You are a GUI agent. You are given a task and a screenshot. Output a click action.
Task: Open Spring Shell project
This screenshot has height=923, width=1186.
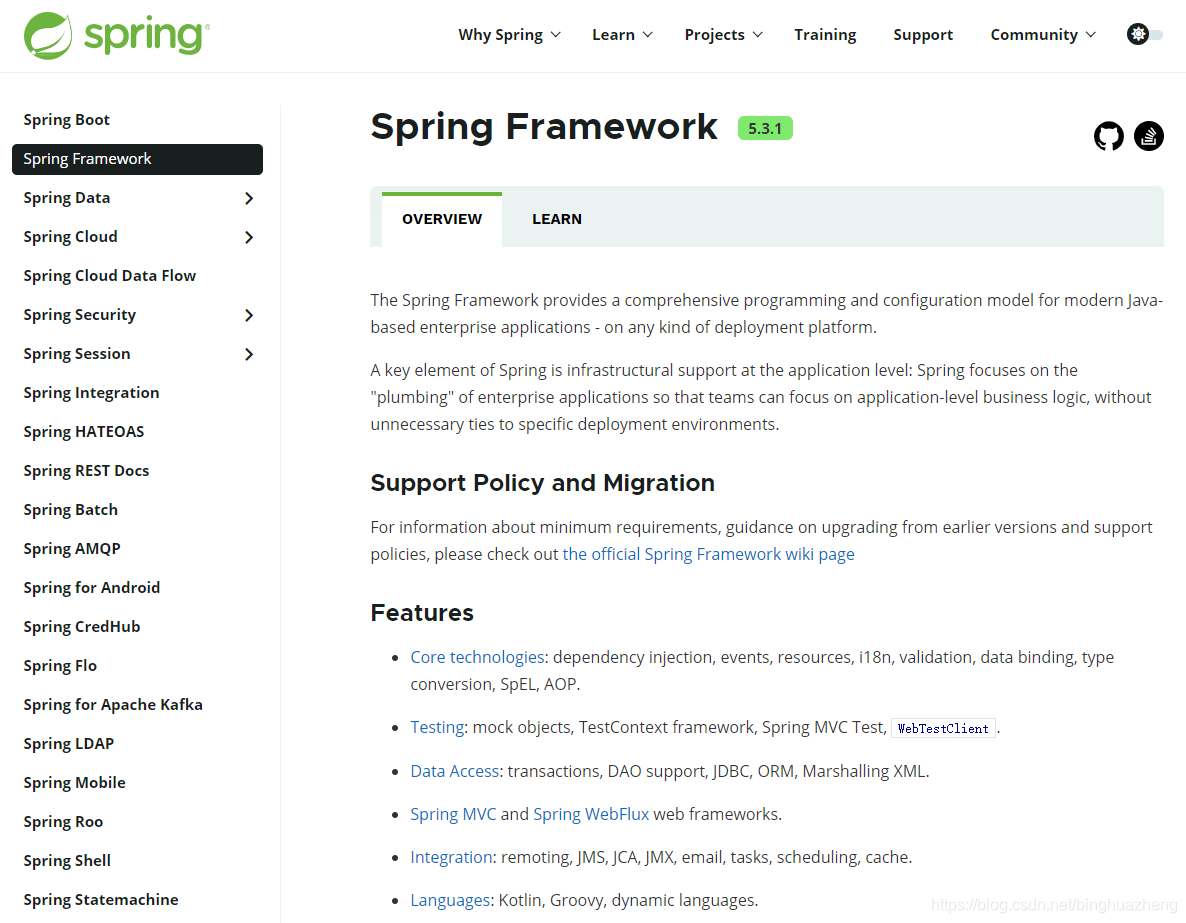tap(67, 860)
